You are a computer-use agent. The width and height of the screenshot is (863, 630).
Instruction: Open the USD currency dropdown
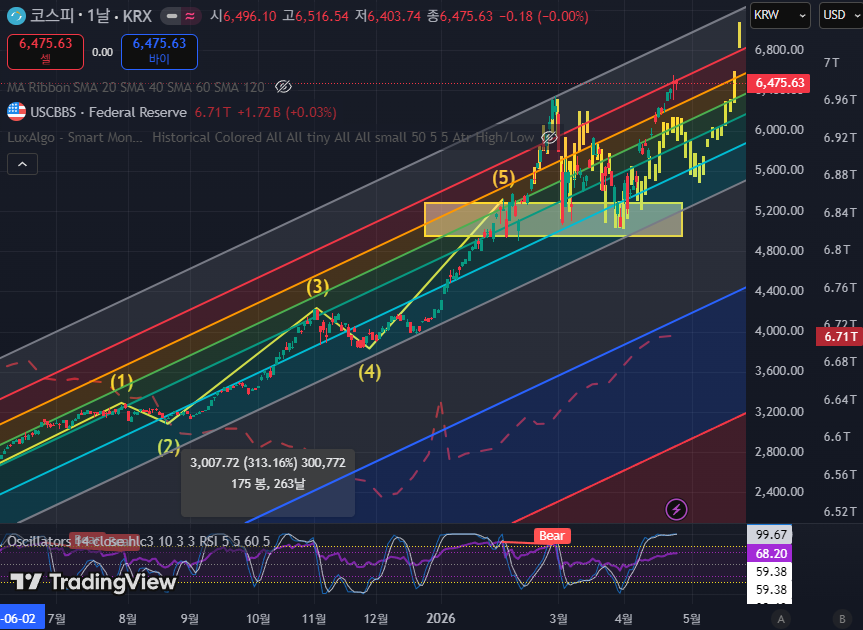[x=842, y=15]
